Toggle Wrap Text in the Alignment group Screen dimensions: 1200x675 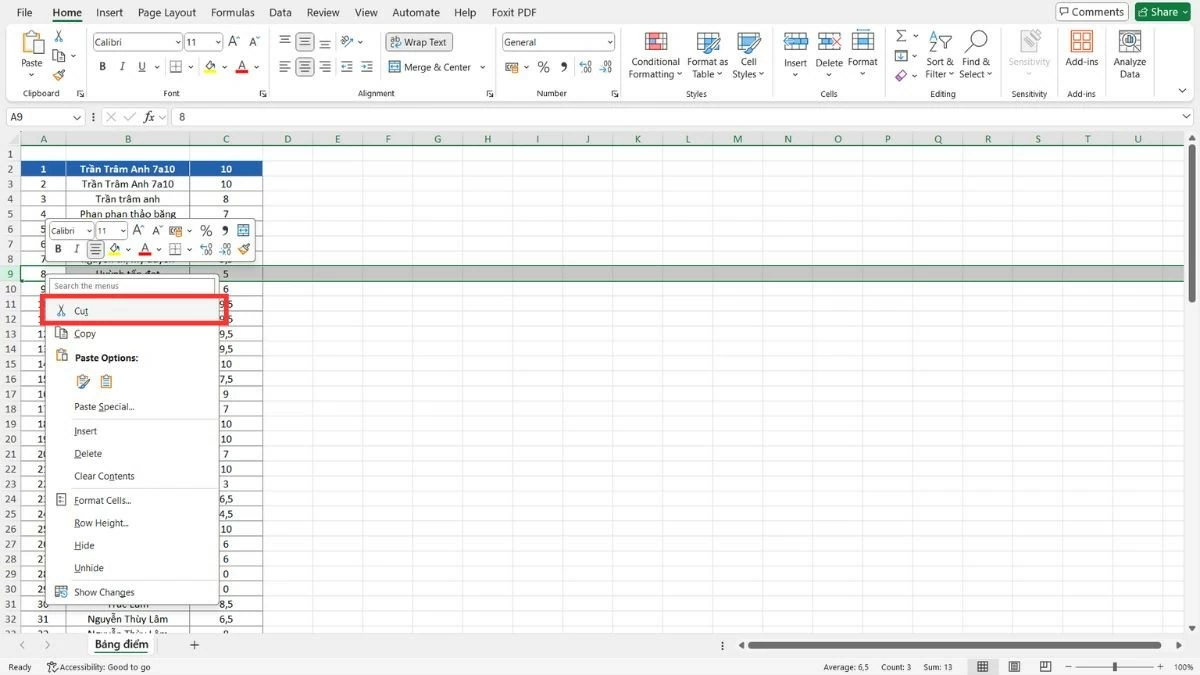[x=418, y=42]
